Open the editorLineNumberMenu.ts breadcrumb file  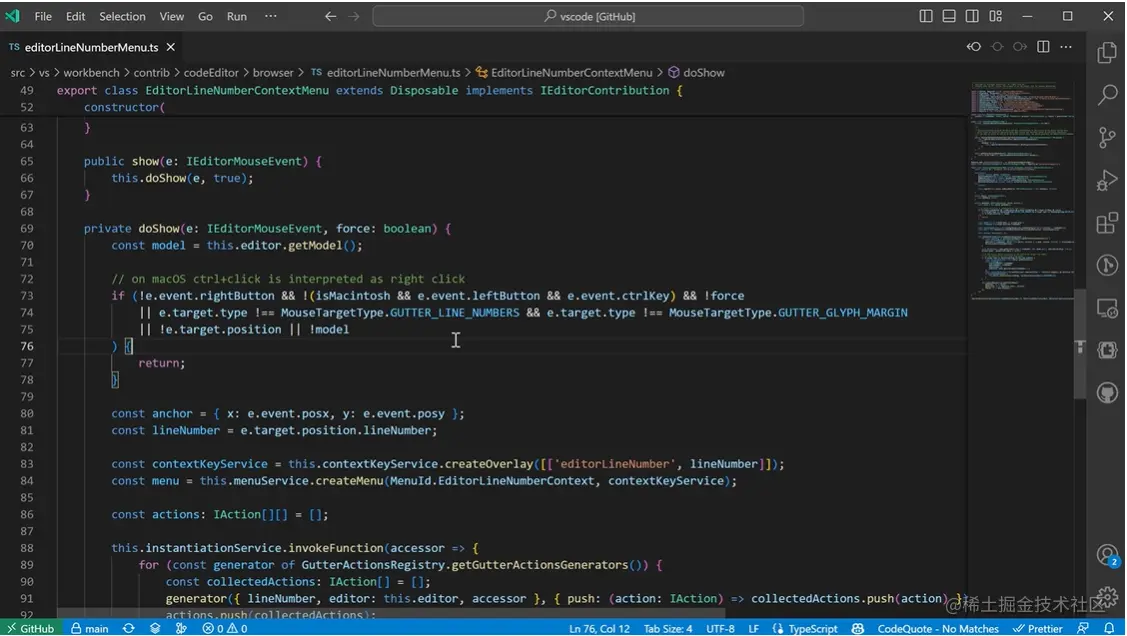click(x=385, y=73)
